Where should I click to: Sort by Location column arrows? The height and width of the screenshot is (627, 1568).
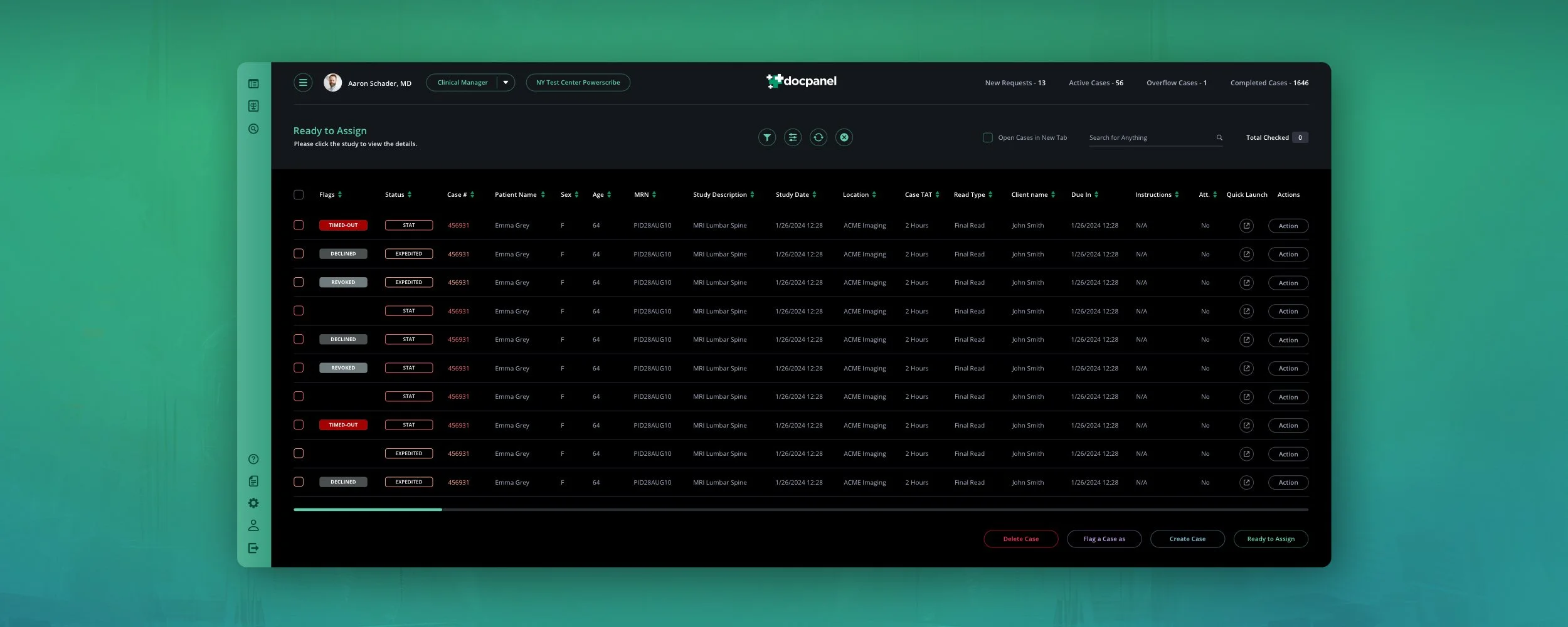click(874, 195)
